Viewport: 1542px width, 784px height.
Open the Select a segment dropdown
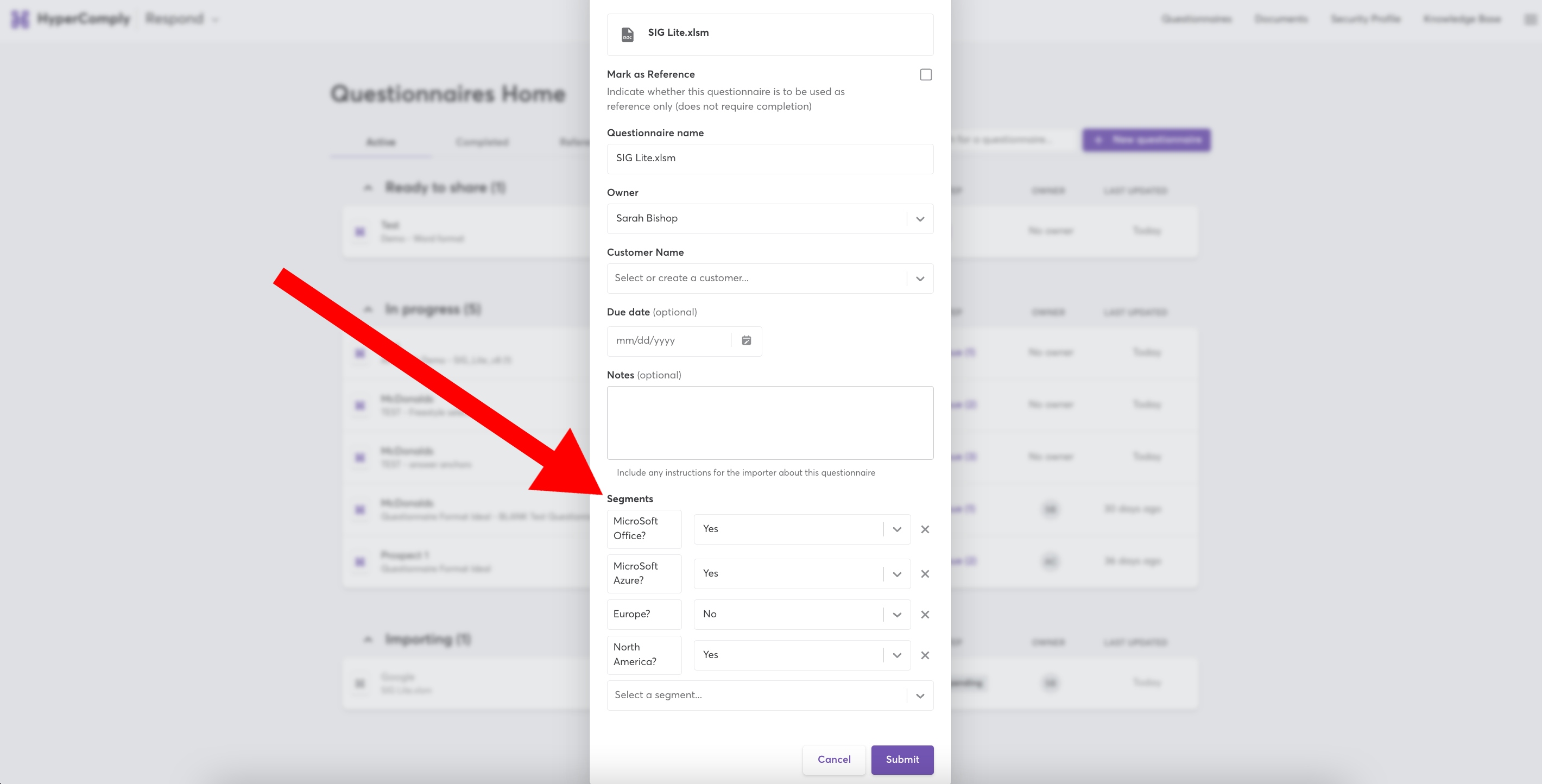pos(770,696)
